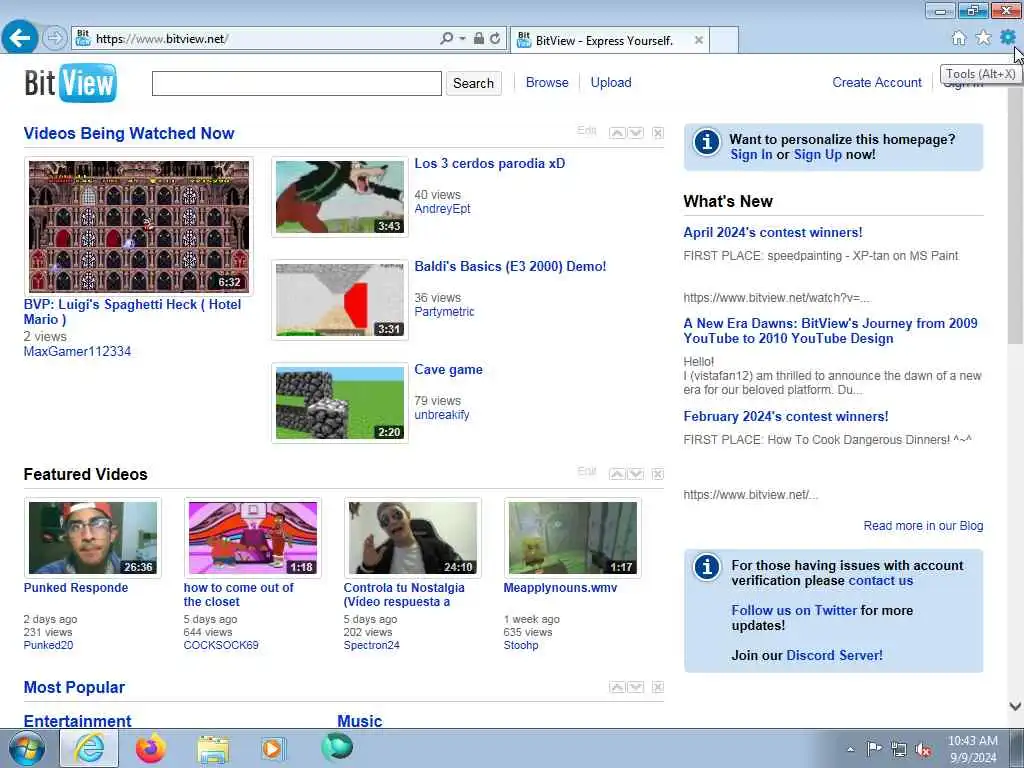The width and height of the screenshot is (1024, 768).
Task: Click Sign Up in personalize box
Action: click(818, 155)
